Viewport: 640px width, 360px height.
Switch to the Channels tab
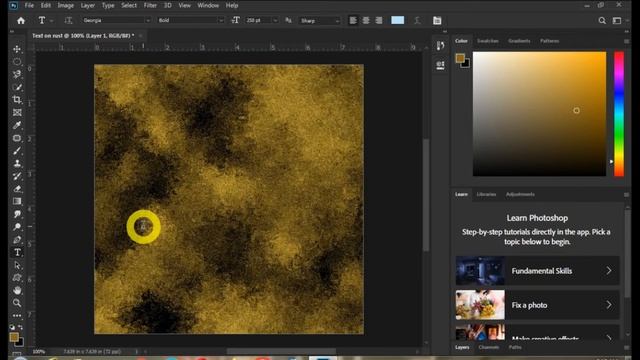[x=489, y=347]
